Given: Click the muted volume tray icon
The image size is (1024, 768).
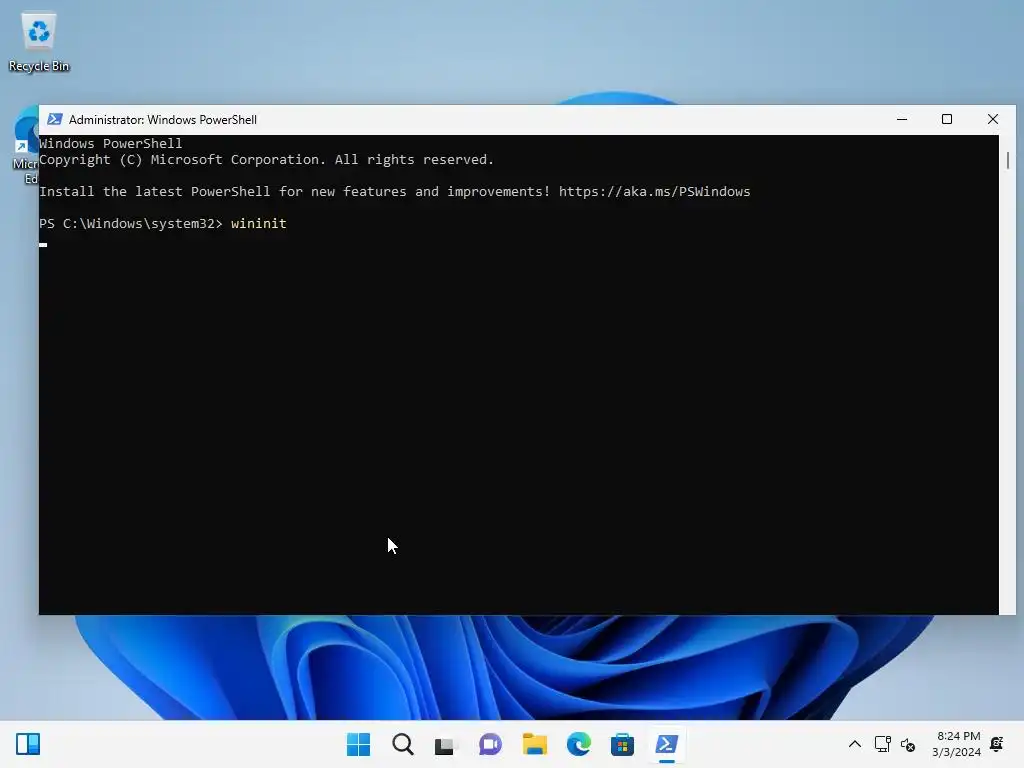Looking at the screenshot, I should click(x=908, y=744).
